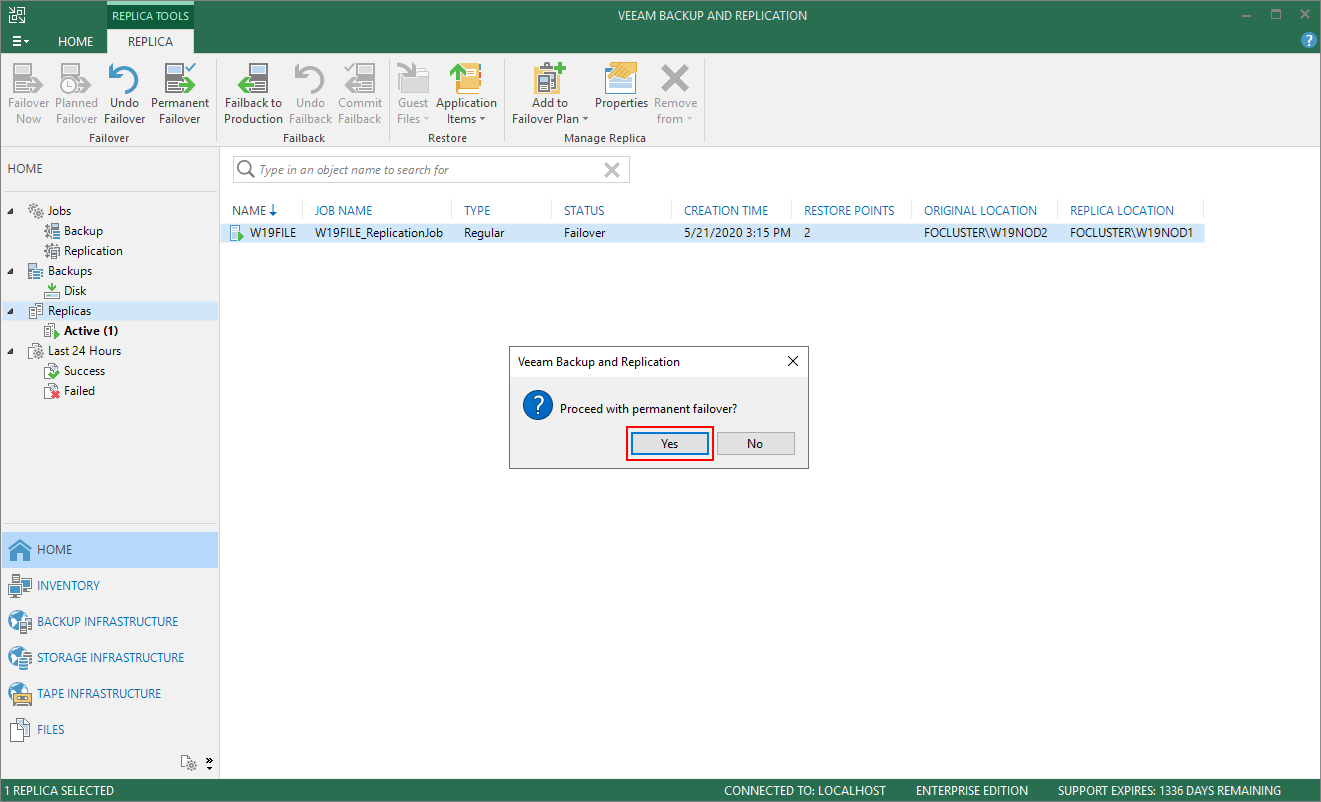Click W19FILE_ReplicationJob cell

click(x=379, y=233)
